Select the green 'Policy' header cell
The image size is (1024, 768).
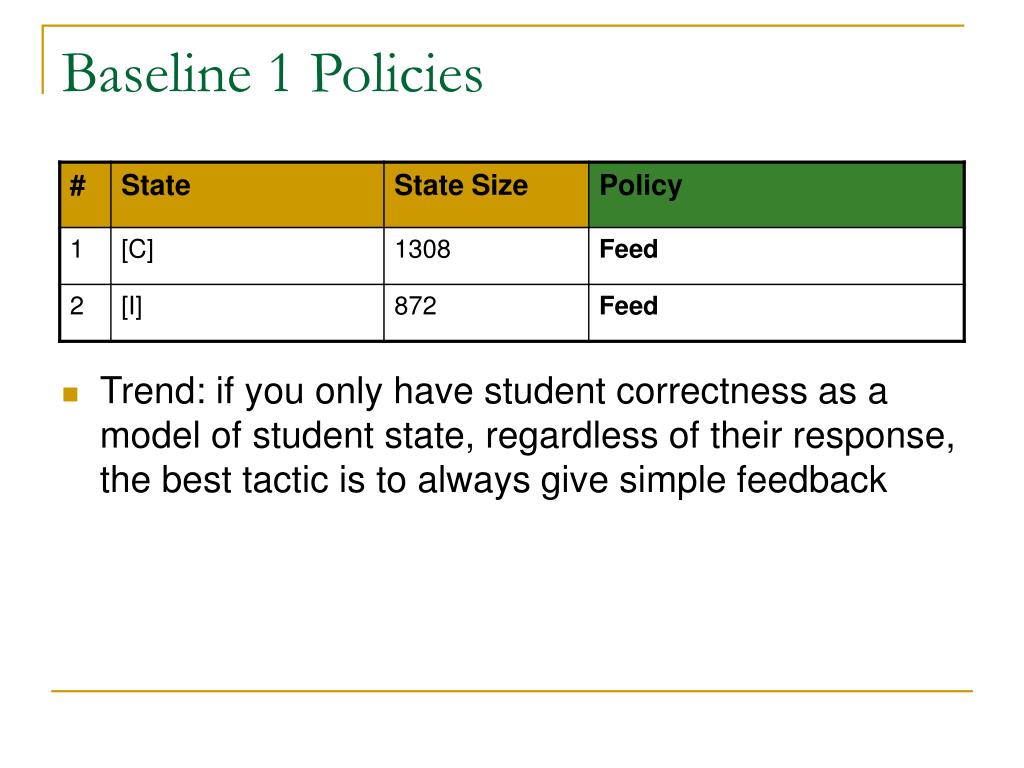click(x=776, y=195)
